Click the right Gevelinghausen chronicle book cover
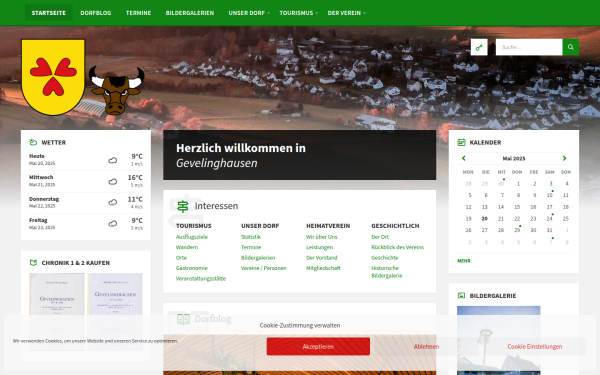 pyautogui.click(x=115, y=312)
